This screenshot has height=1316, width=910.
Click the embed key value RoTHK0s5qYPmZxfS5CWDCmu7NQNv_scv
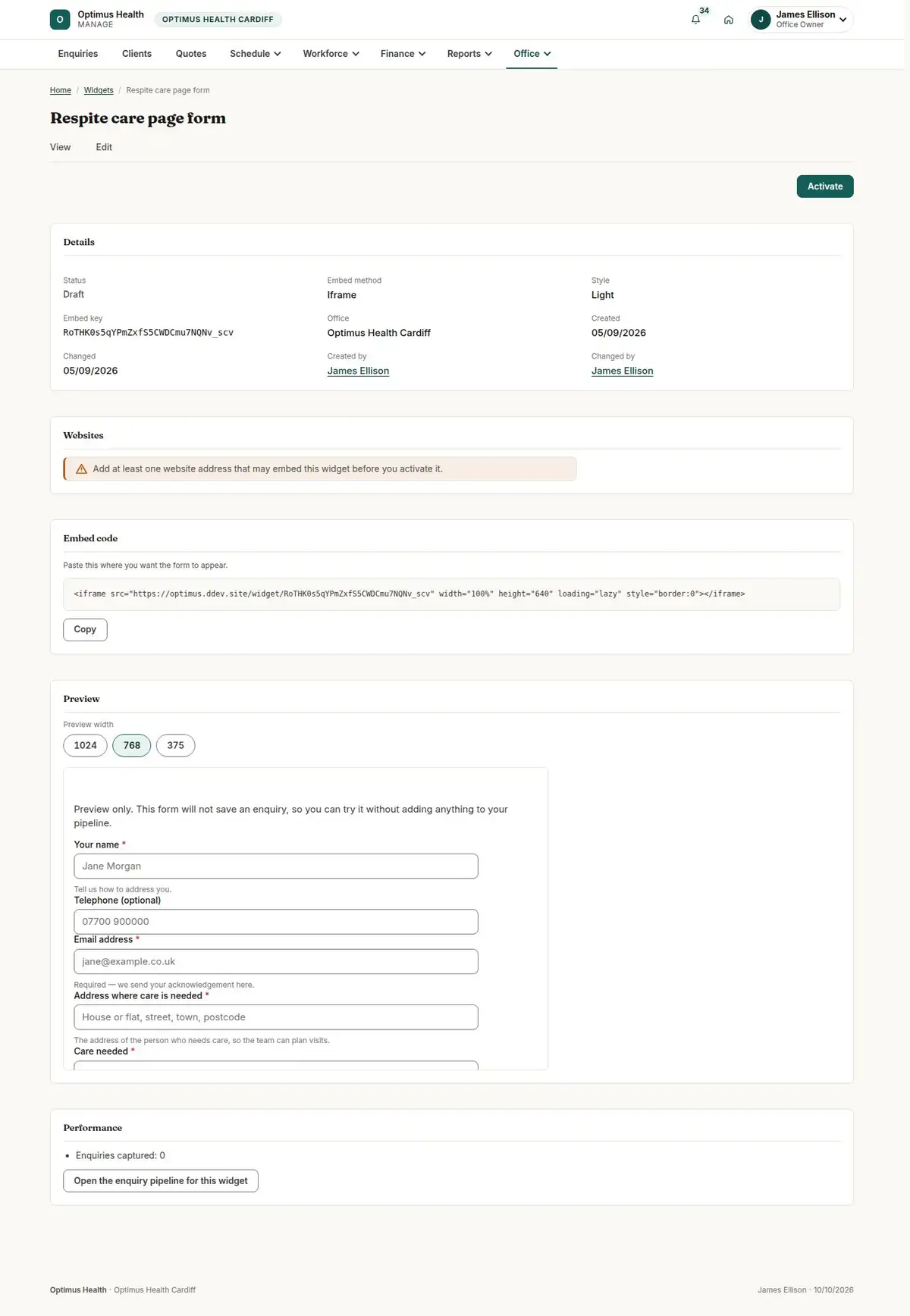(x=149, y=333)
